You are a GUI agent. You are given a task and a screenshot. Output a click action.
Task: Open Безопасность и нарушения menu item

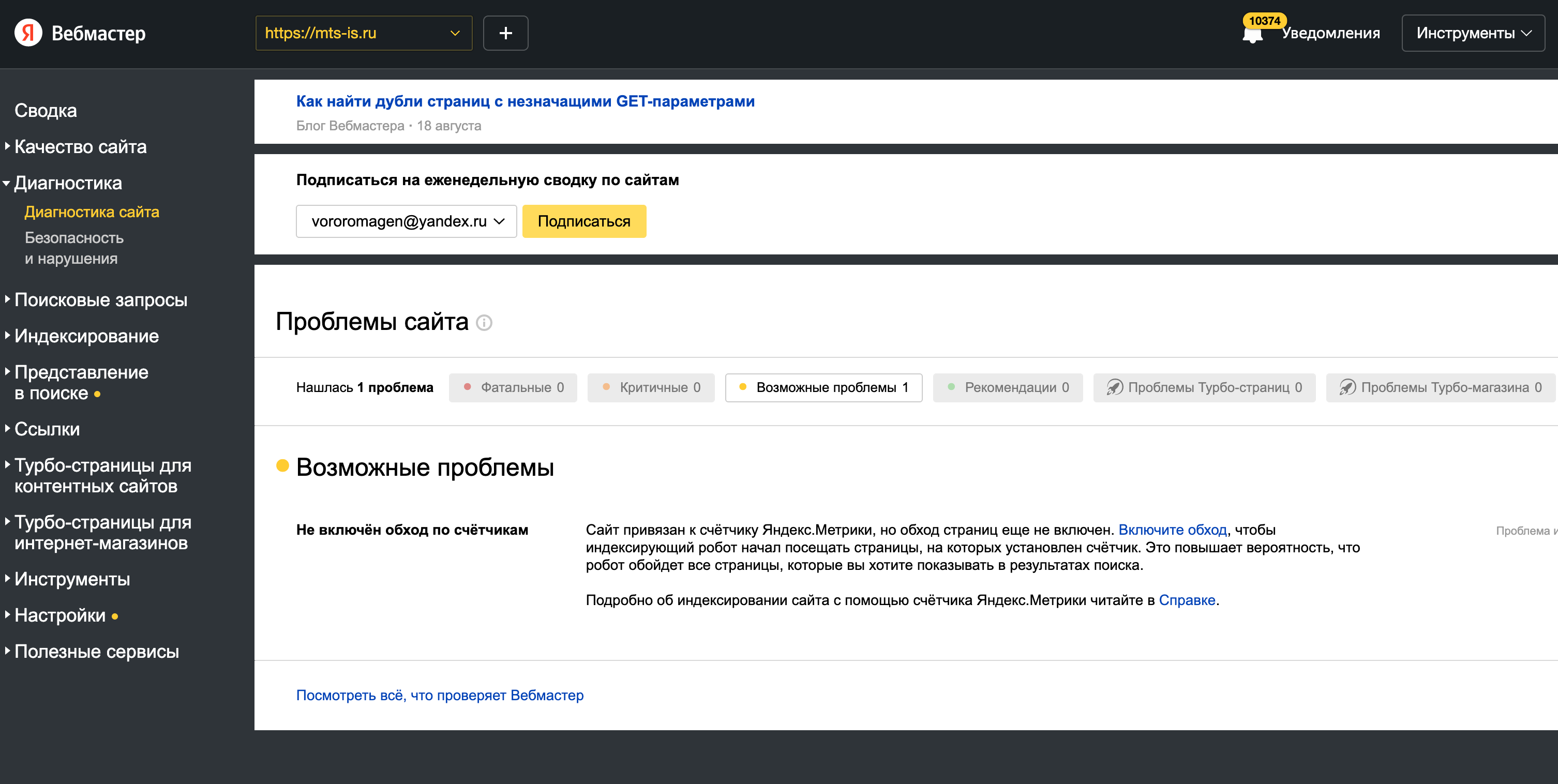74,248
